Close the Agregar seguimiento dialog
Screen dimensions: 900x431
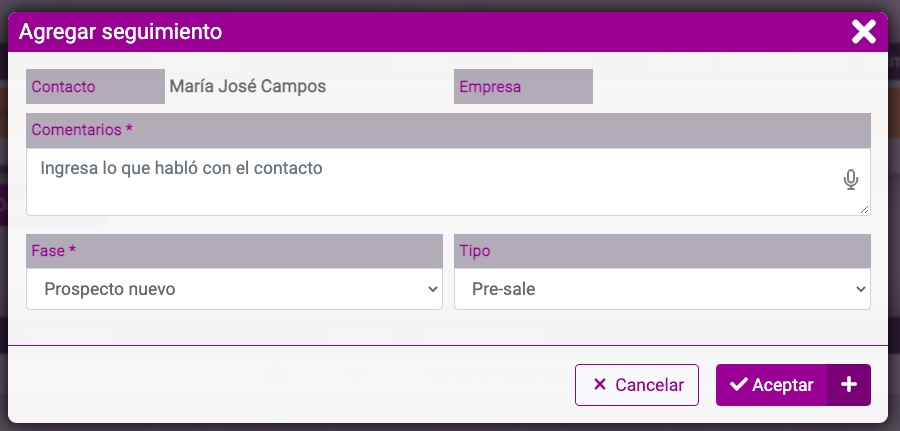tap(863, 32)
